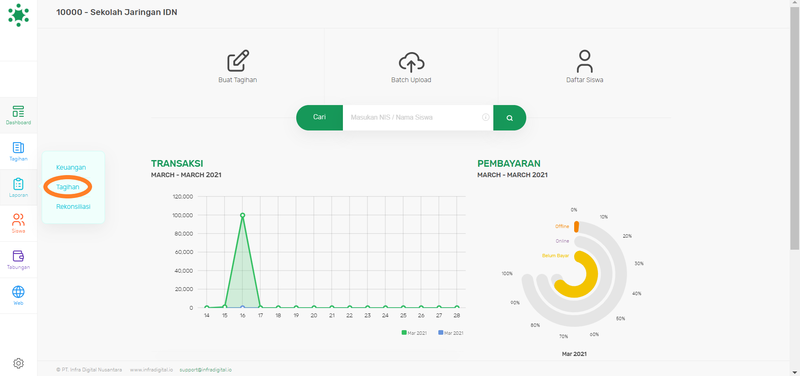Click the Belum Bayar chart label
The image size is (800, 376).
556,255
